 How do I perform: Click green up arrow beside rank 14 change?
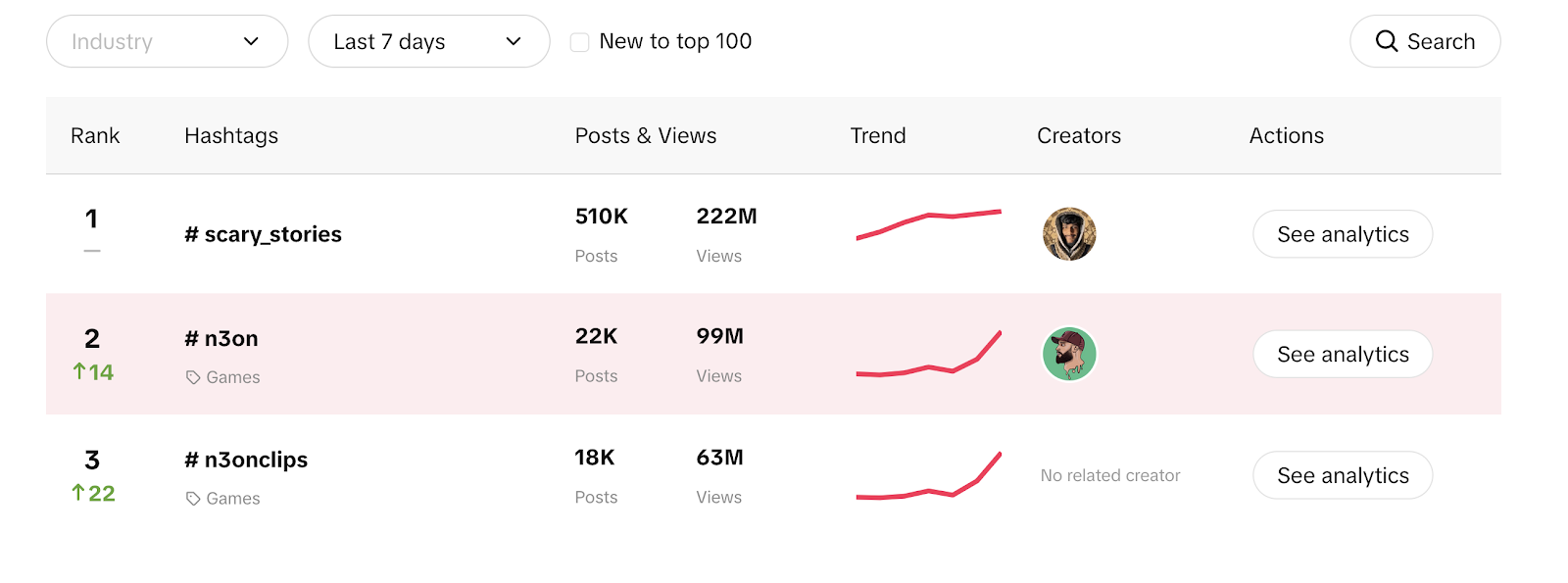click(x=79, y=371)
